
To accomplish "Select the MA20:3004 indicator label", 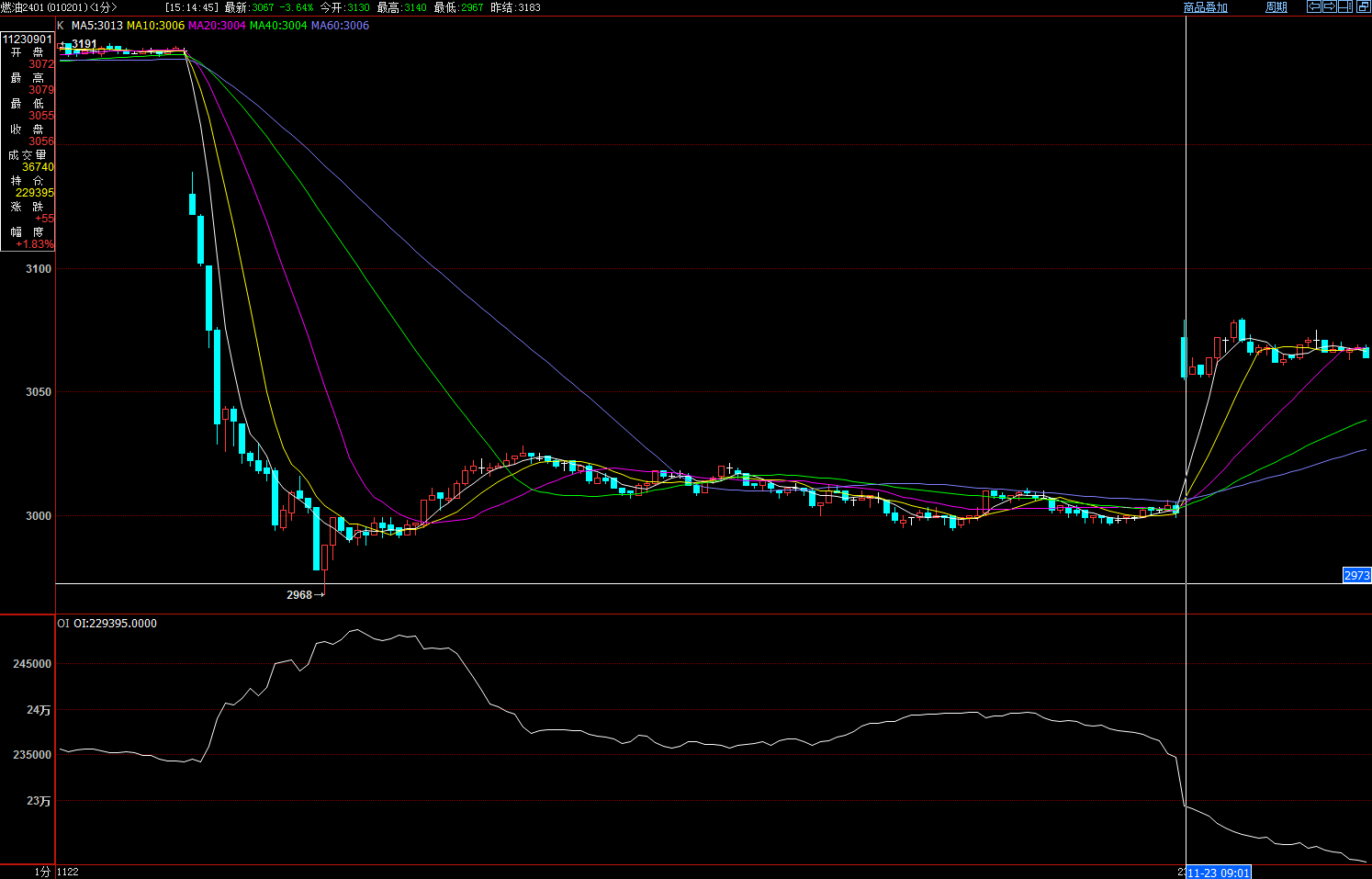I will point(217,26).
